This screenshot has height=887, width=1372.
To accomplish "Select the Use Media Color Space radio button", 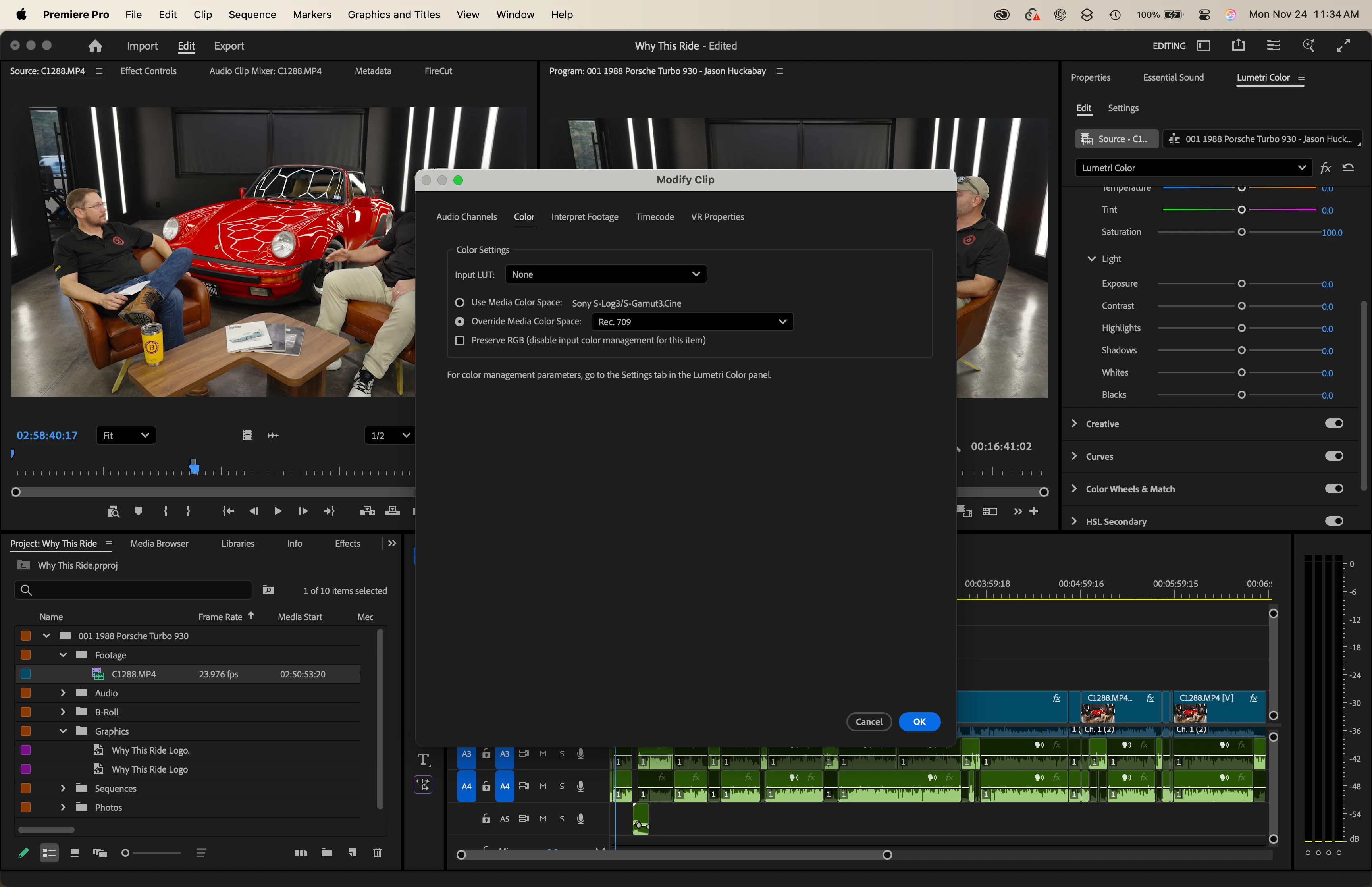I will [x=459, y=303].
